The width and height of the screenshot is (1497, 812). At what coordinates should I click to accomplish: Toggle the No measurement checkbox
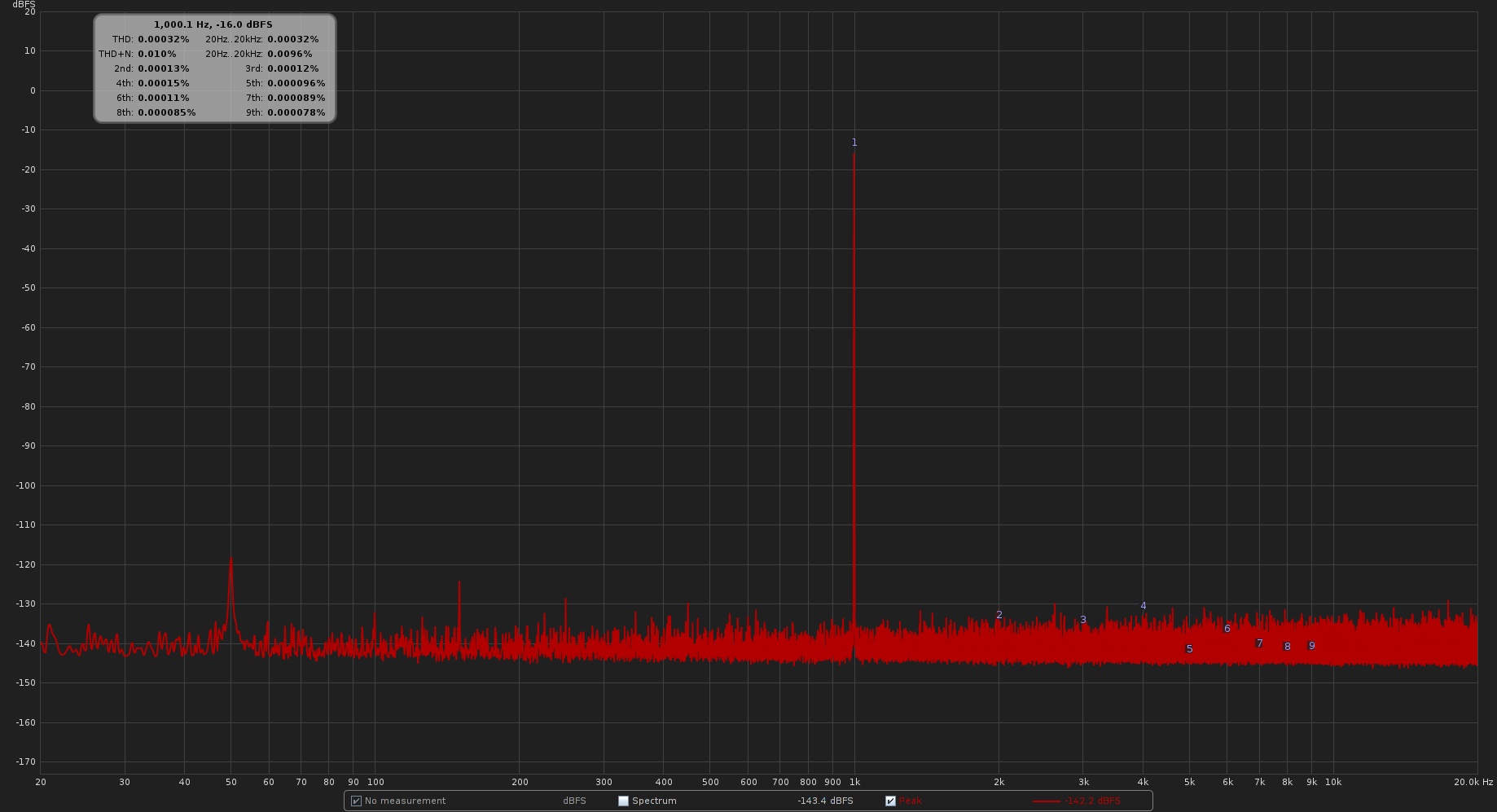pyautogui.click(x=356, y=801)
